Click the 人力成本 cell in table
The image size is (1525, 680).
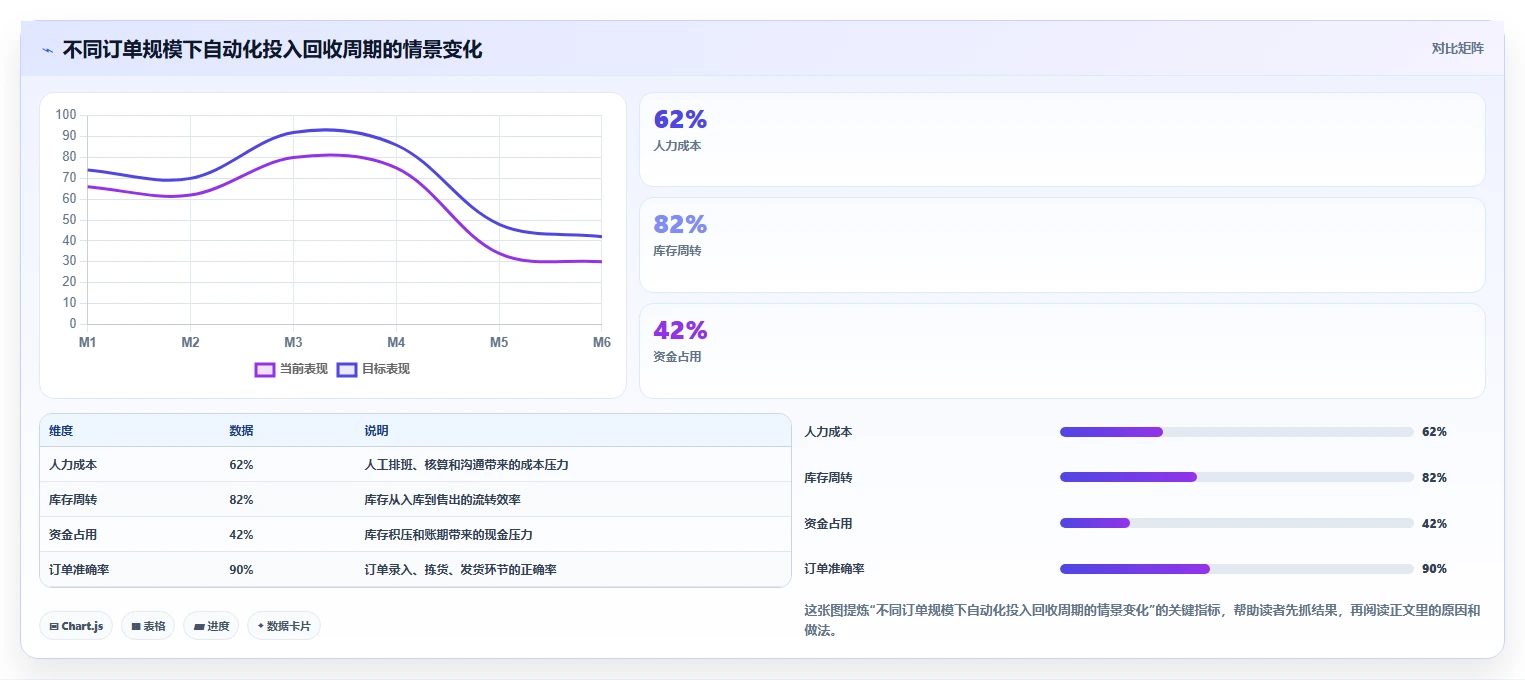(73, 465)
